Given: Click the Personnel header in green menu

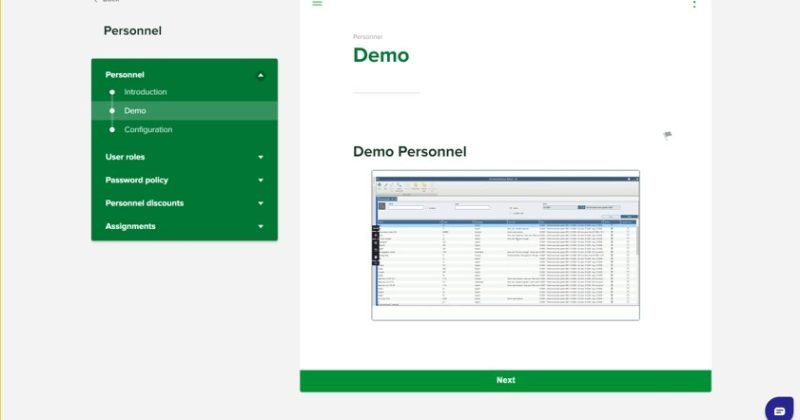Looking at the screenshot, I should pyautogui.click(x=125, y=75).
